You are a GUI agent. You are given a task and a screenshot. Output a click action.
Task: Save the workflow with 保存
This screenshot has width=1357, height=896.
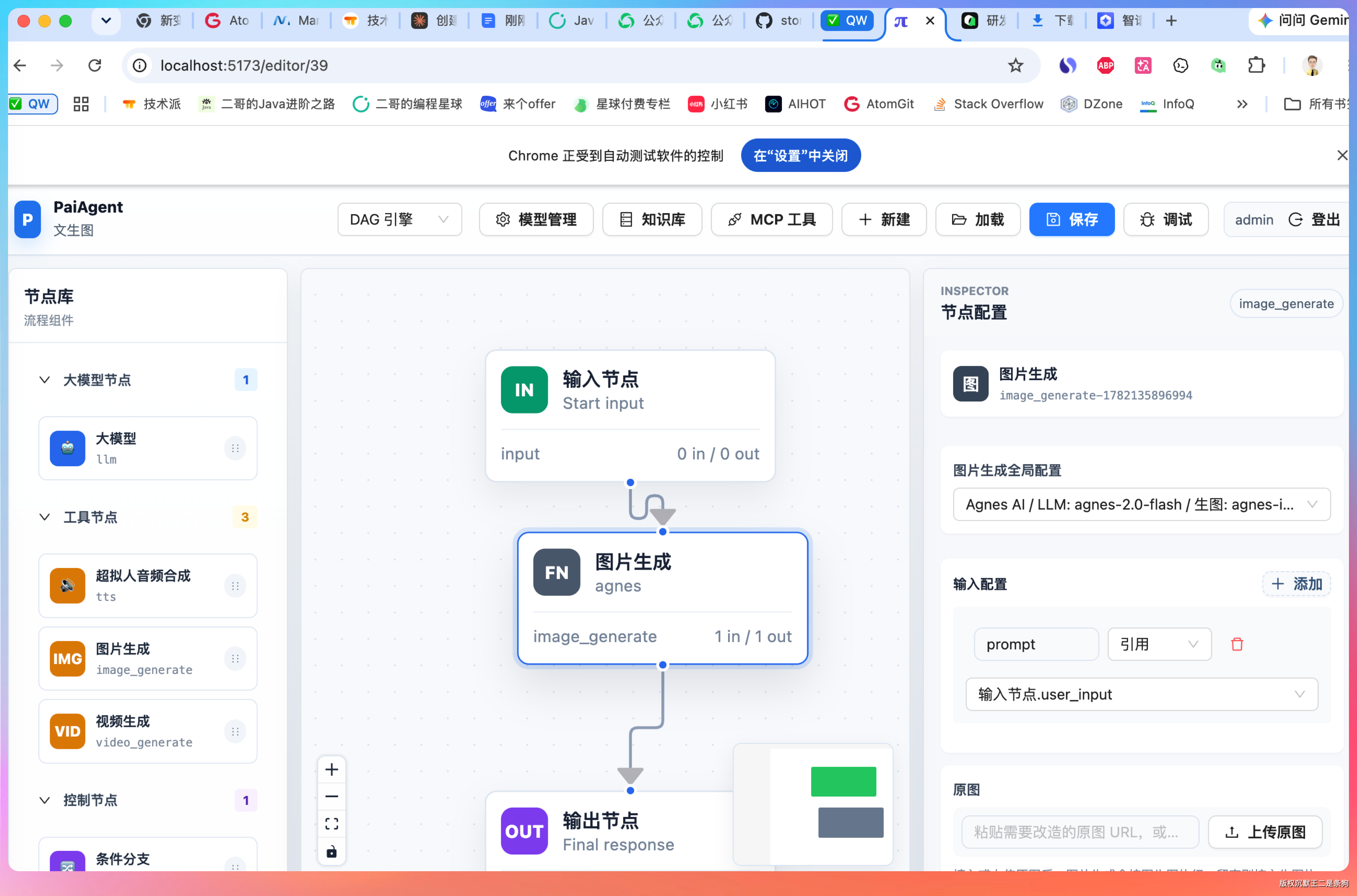pyautogui.click(x=1072, y=219)
